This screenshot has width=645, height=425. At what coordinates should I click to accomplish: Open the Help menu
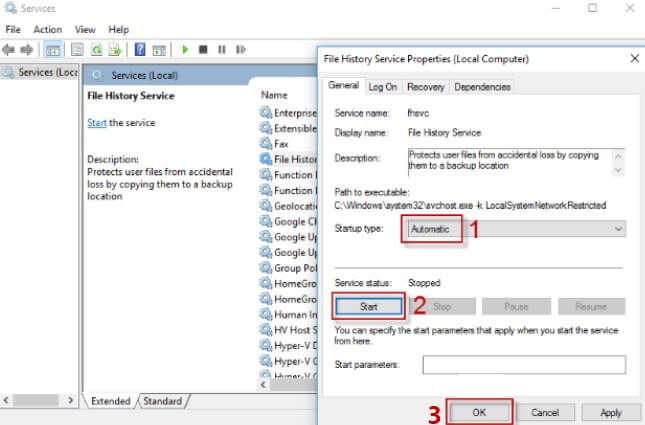[118, 30]
